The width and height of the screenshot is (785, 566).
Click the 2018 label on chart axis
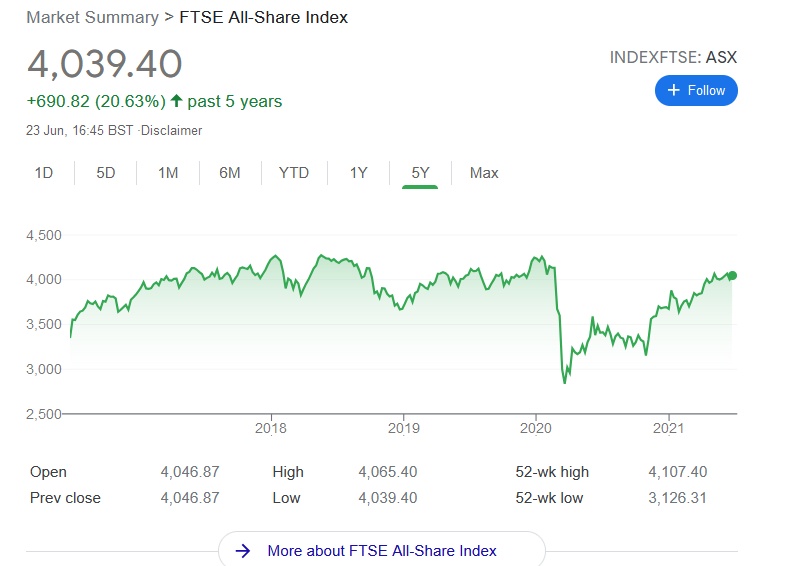(x=271, y=428)
